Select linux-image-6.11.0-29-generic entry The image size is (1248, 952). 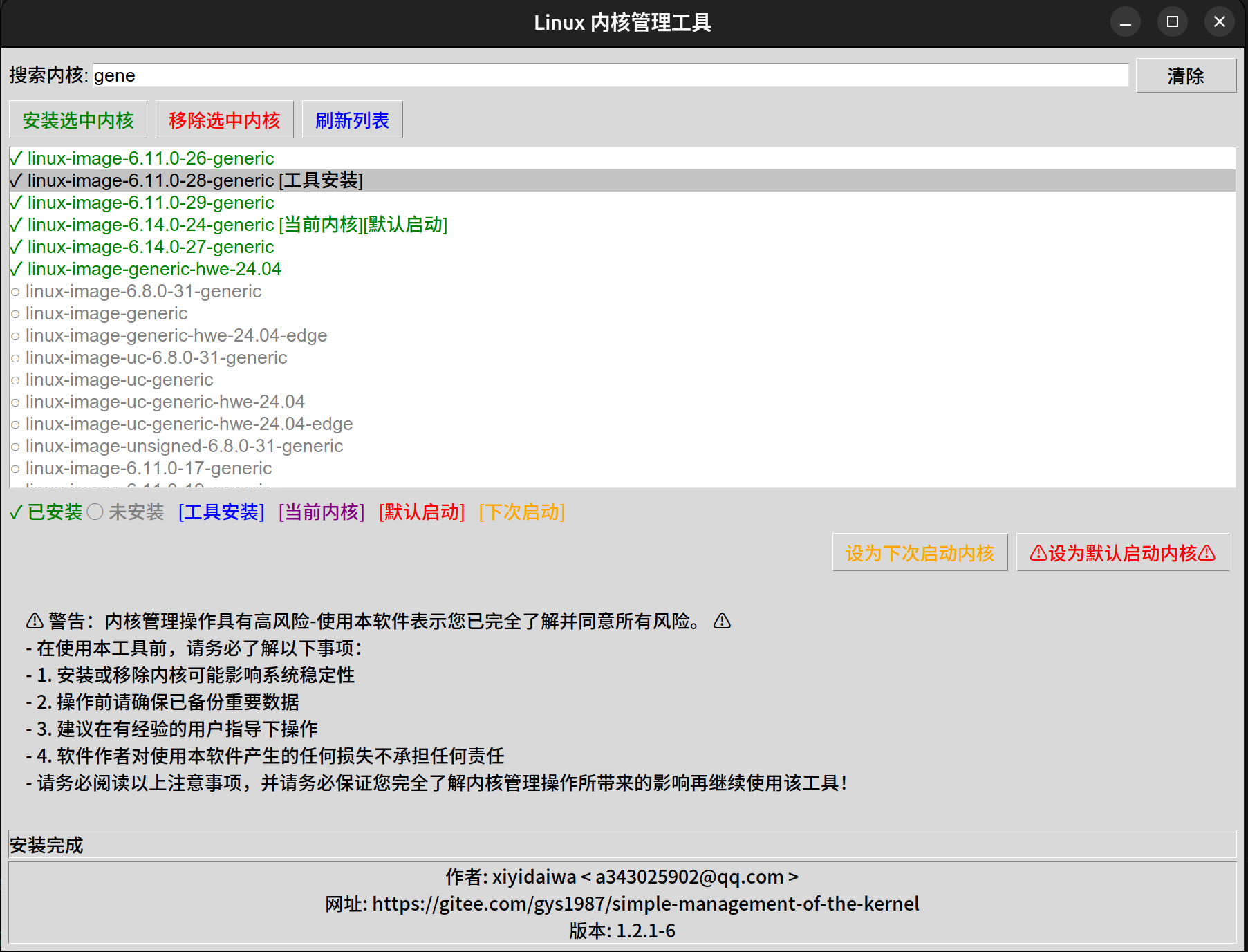(x=622, y=203)
